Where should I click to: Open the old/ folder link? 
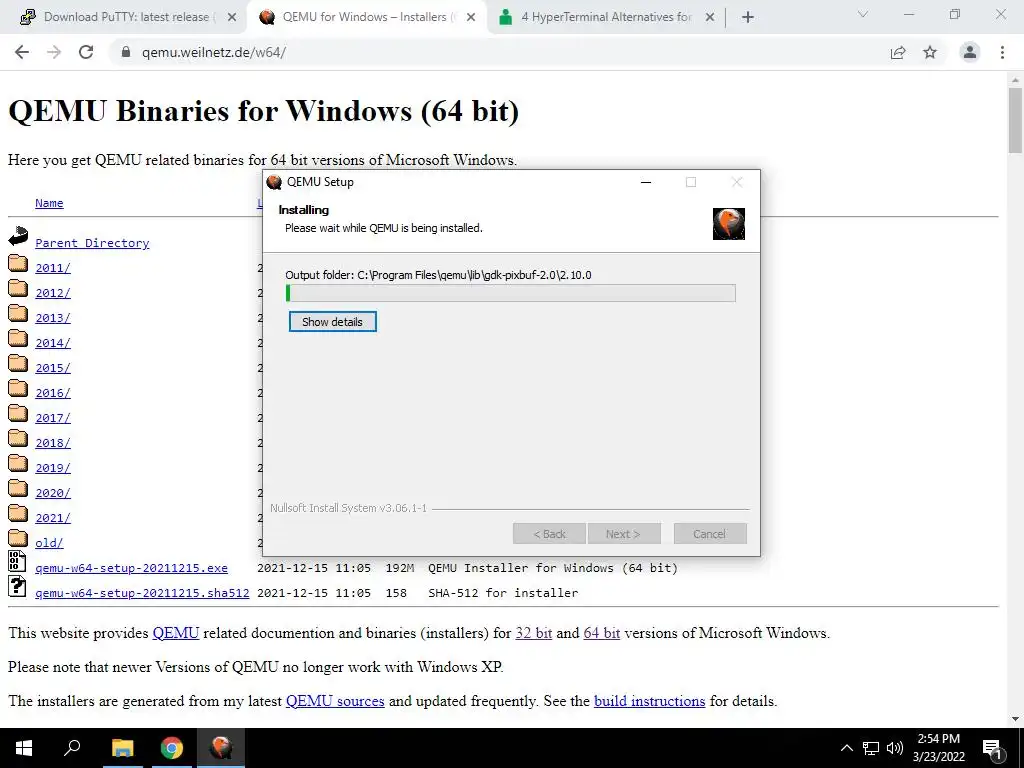point(49,543)
